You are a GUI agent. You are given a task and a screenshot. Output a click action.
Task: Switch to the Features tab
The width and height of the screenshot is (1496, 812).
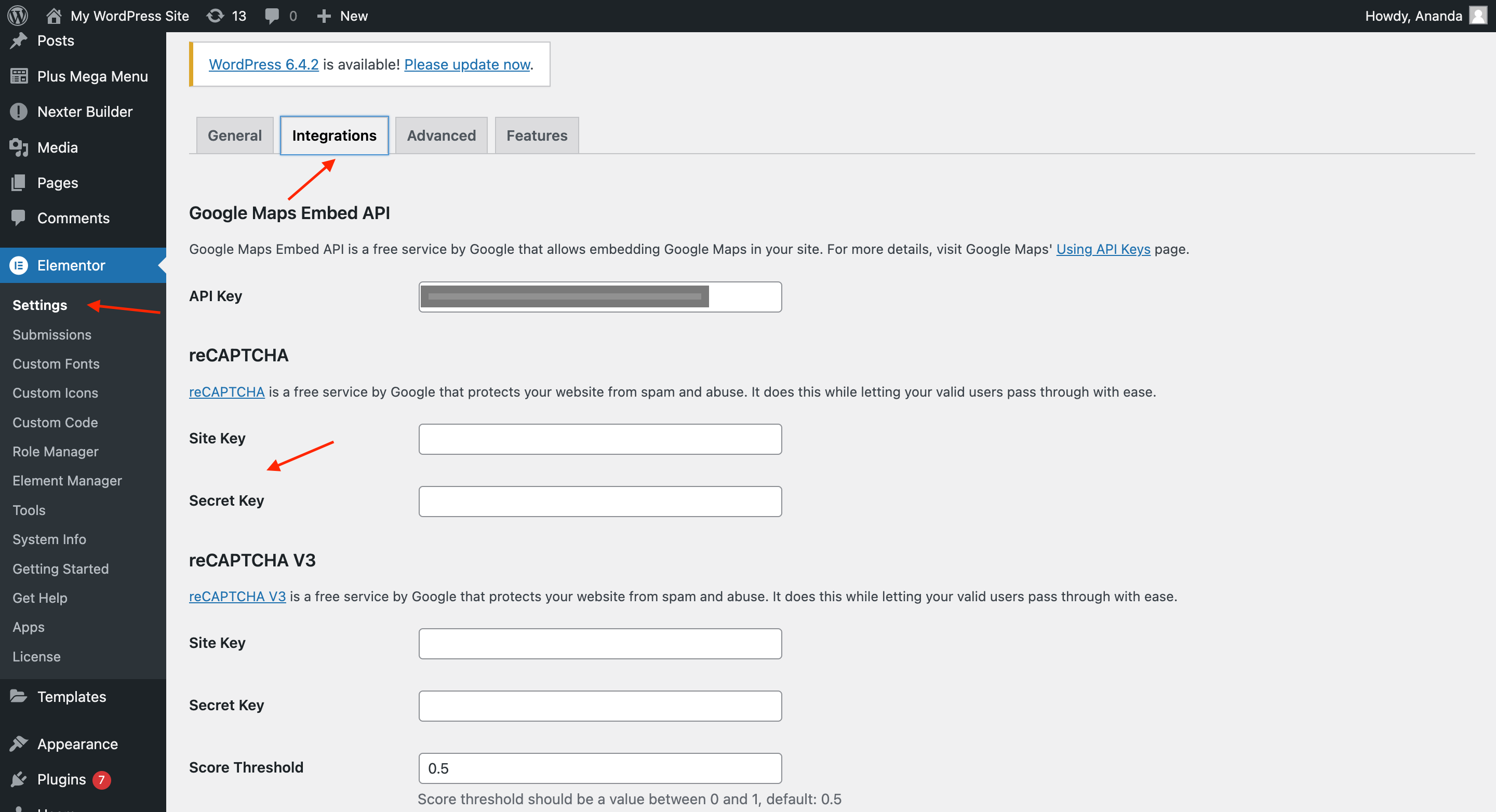(535, 134)
